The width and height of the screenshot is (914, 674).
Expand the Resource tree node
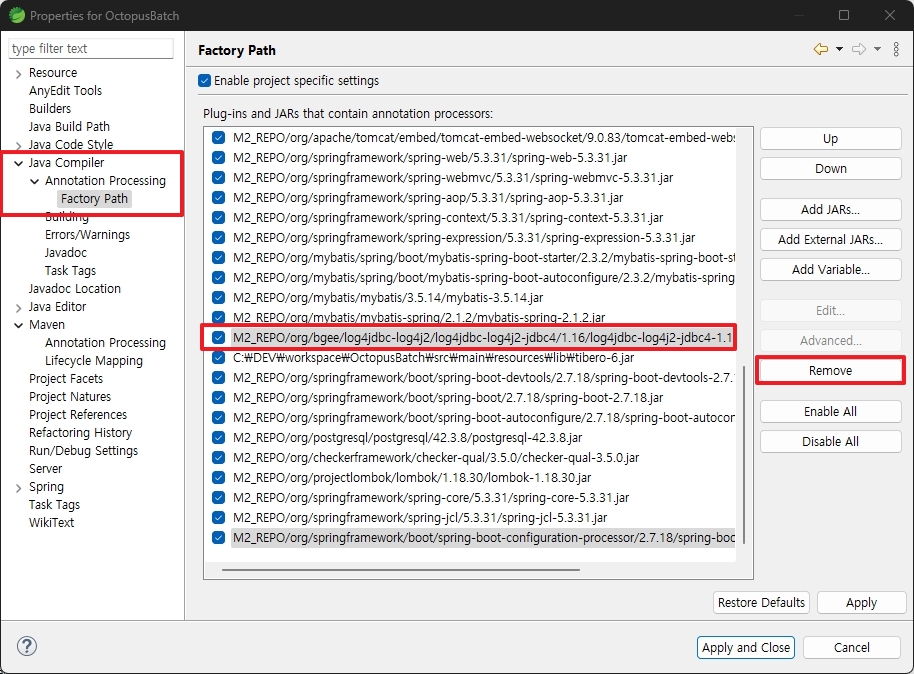point(19,73)
